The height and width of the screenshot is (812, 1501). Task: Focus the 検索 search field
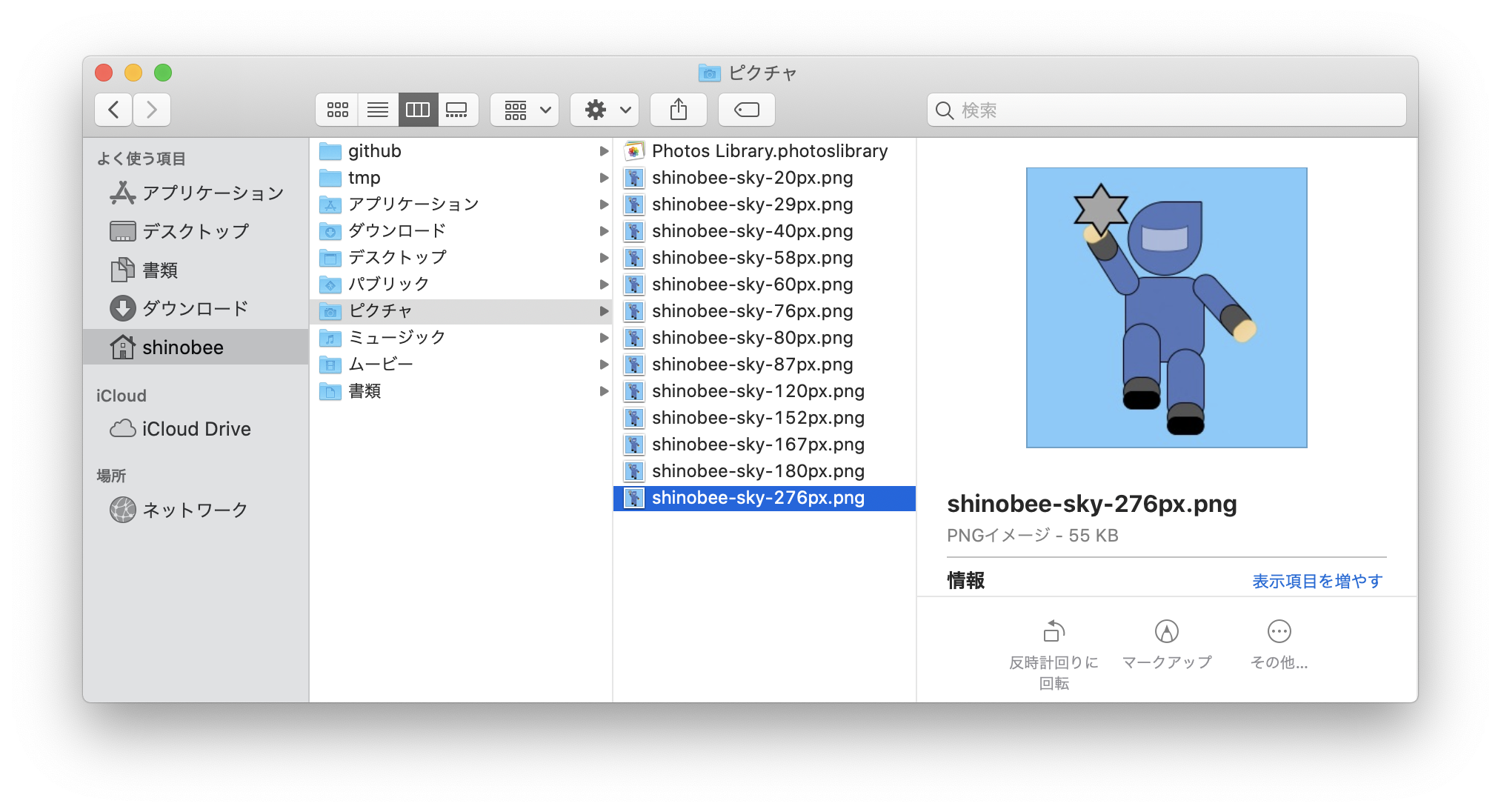point(1166,110)
